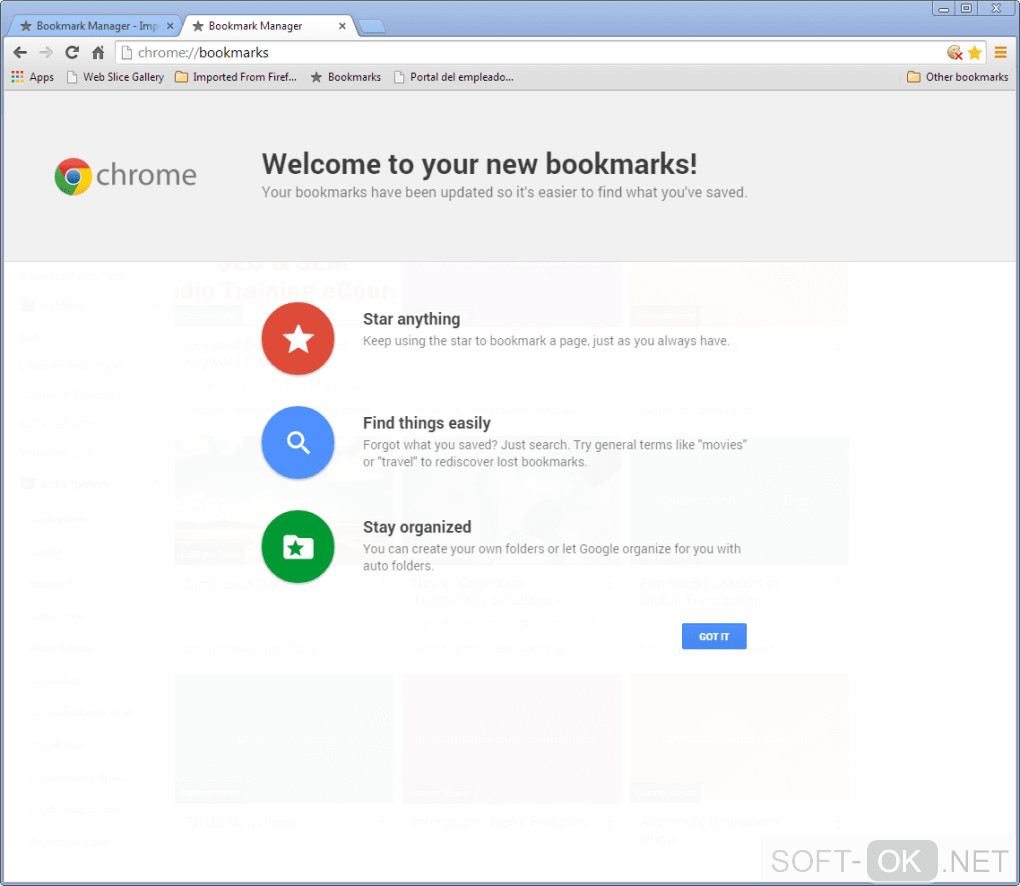Click the bookmark star in address bar
Viewport: 1020px width, 886px height.
[x=974, y=53]
